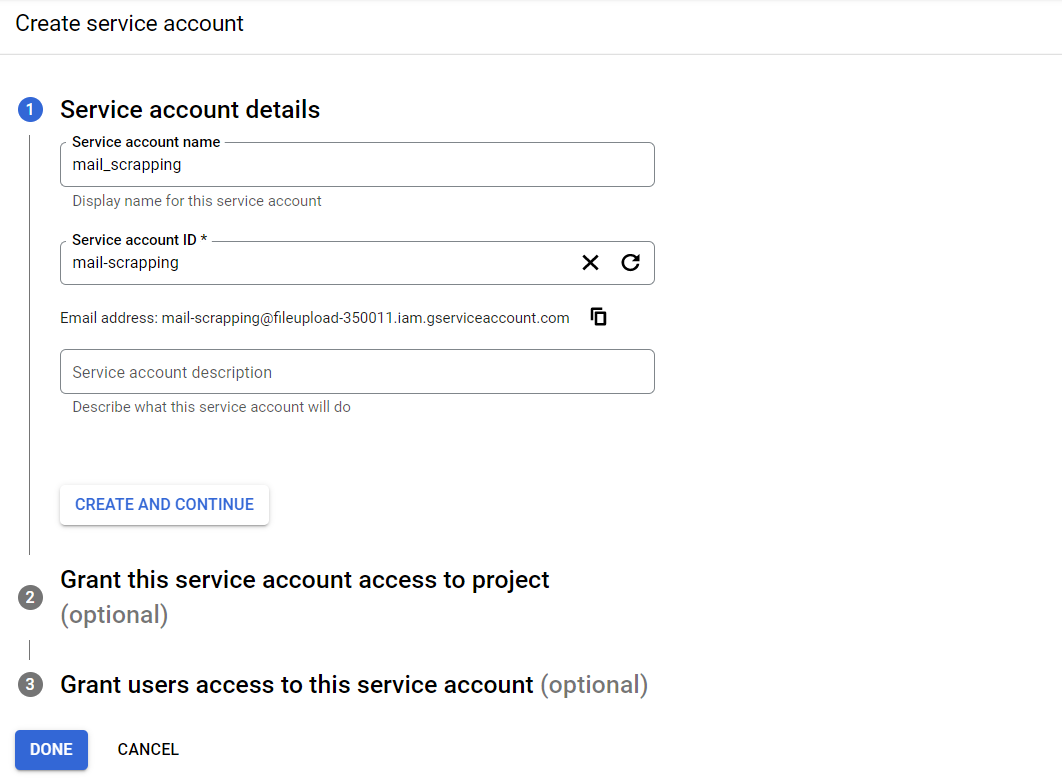Click the '(optional)' label under step 2
This screenshot has width=1062, height=782.
[114, 615]
